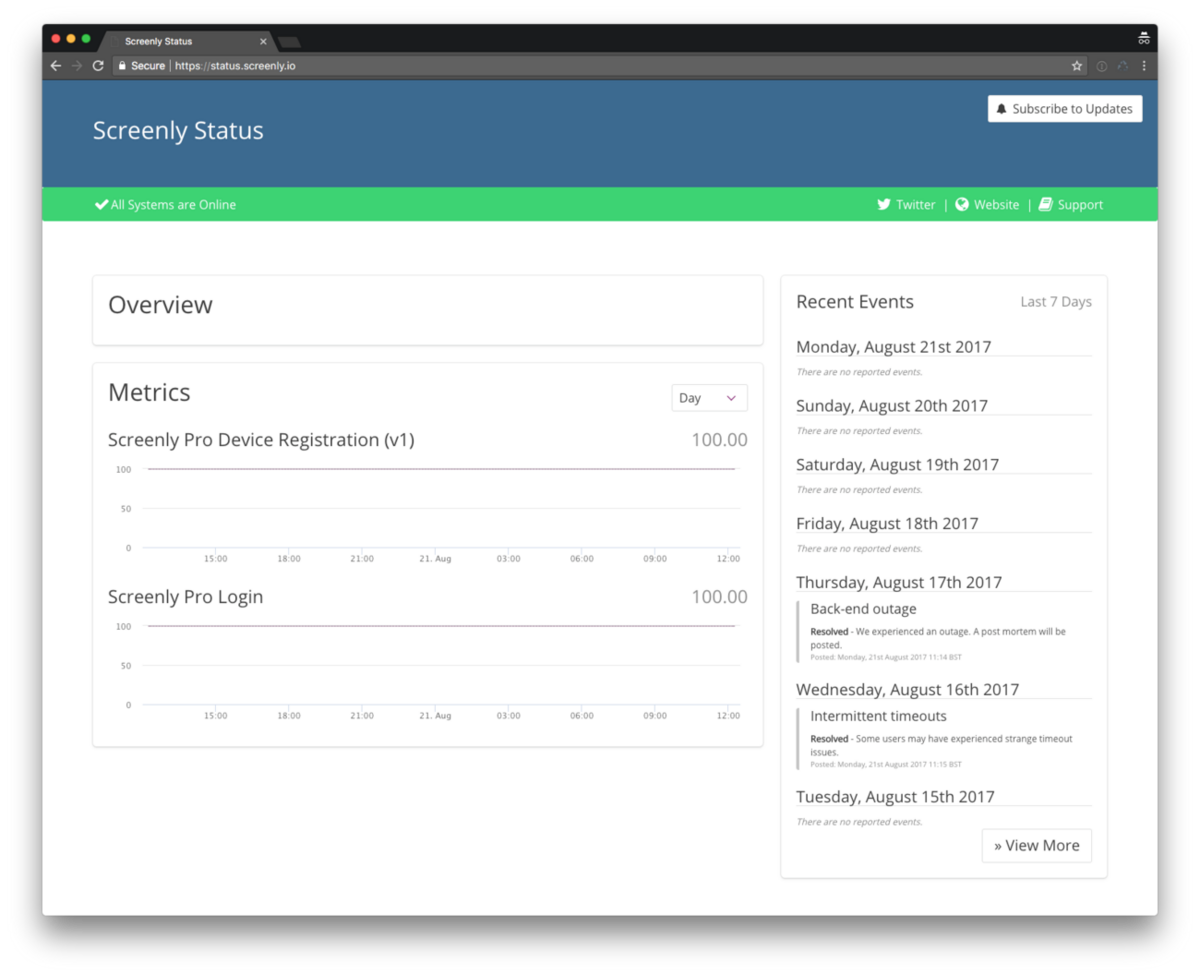This screenshot has height=976, width=1200.
Task: Click the Twitter bird icon
Action: coord(884,205)
